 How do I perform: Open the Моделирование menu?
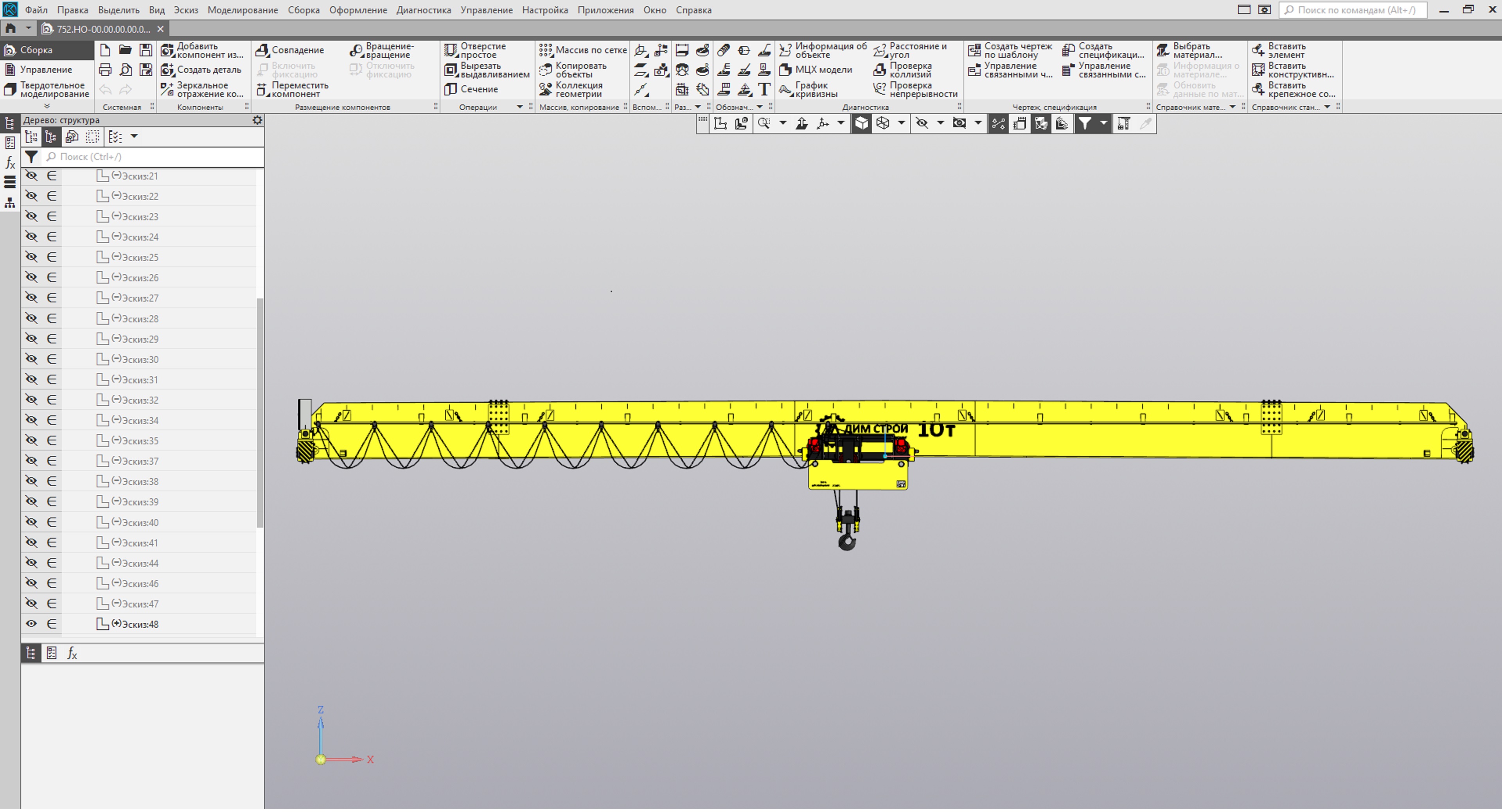243,10
